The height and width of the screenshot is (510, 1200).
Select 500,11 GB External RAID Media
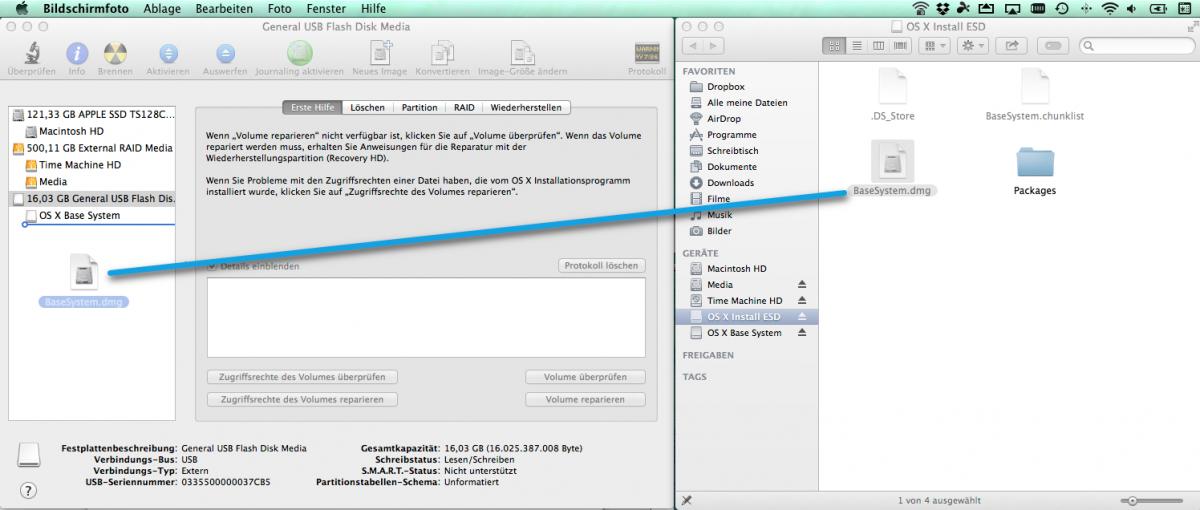coord(92,148)
